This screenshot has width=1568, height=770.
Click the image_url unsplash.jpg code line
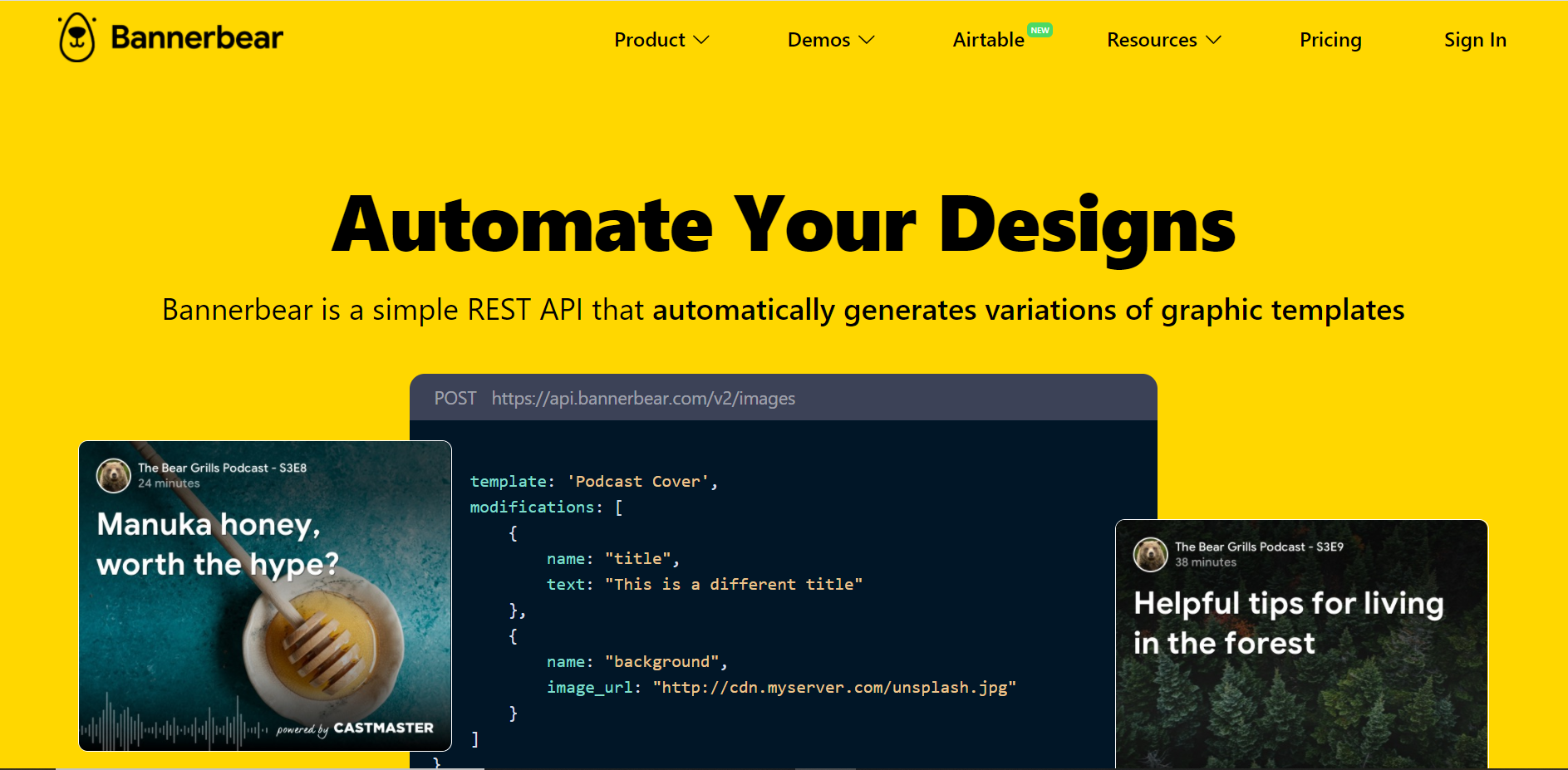click(781, 688)
